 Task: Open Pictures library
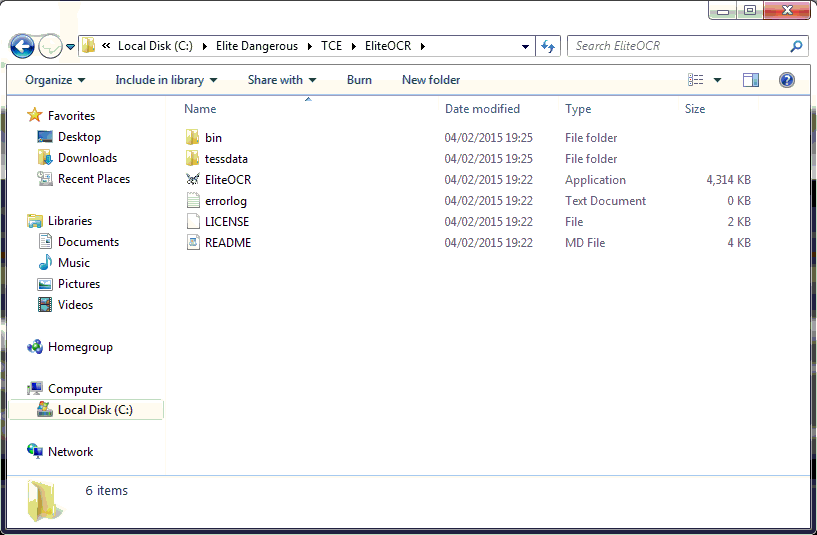click(79, 284)
